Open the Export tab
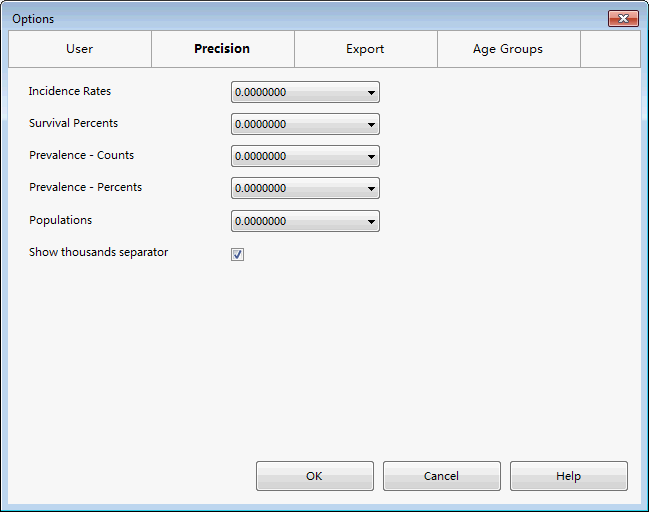 coord(365,49)
